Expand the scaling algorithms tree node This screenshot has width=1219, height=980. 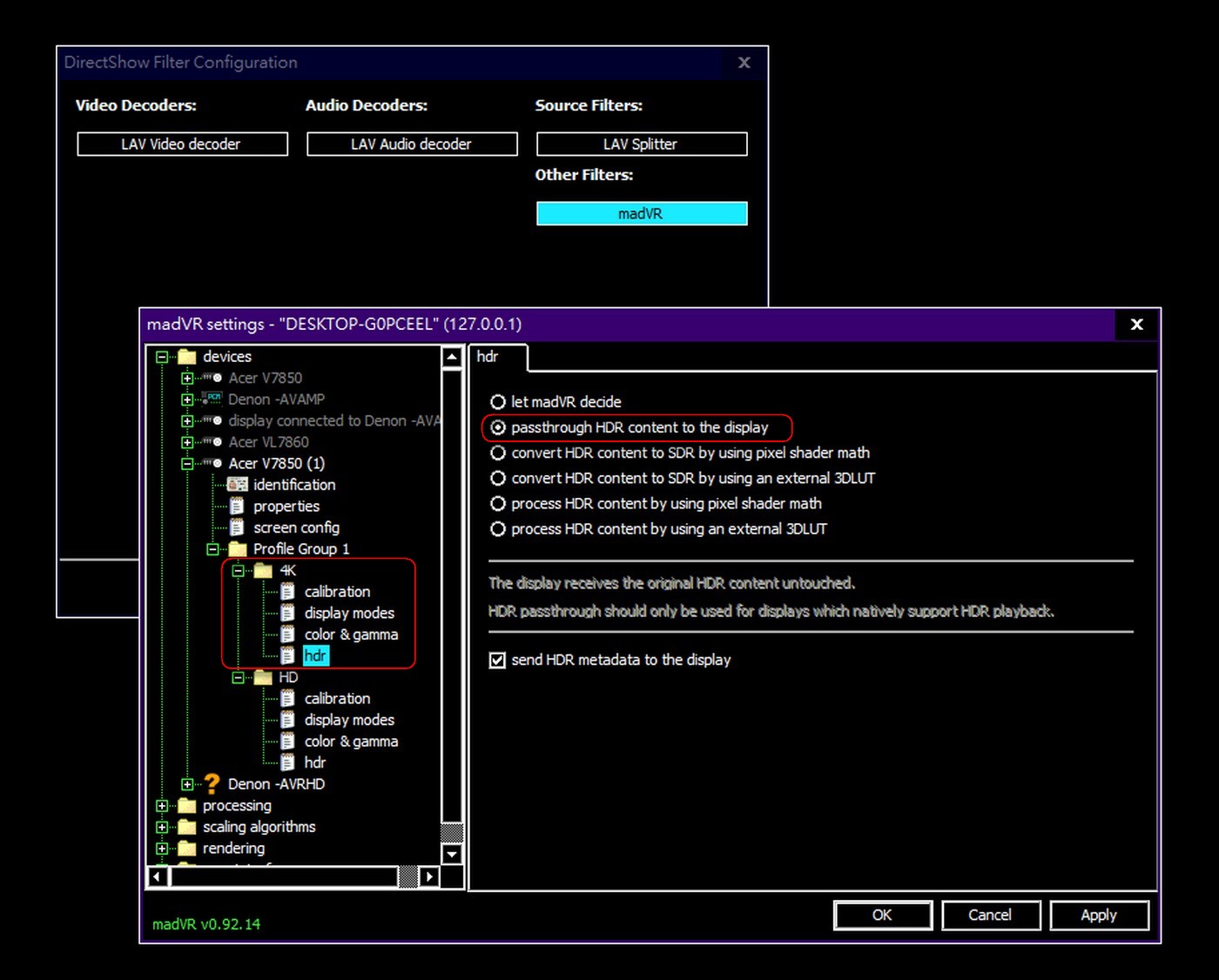point(162,827)
